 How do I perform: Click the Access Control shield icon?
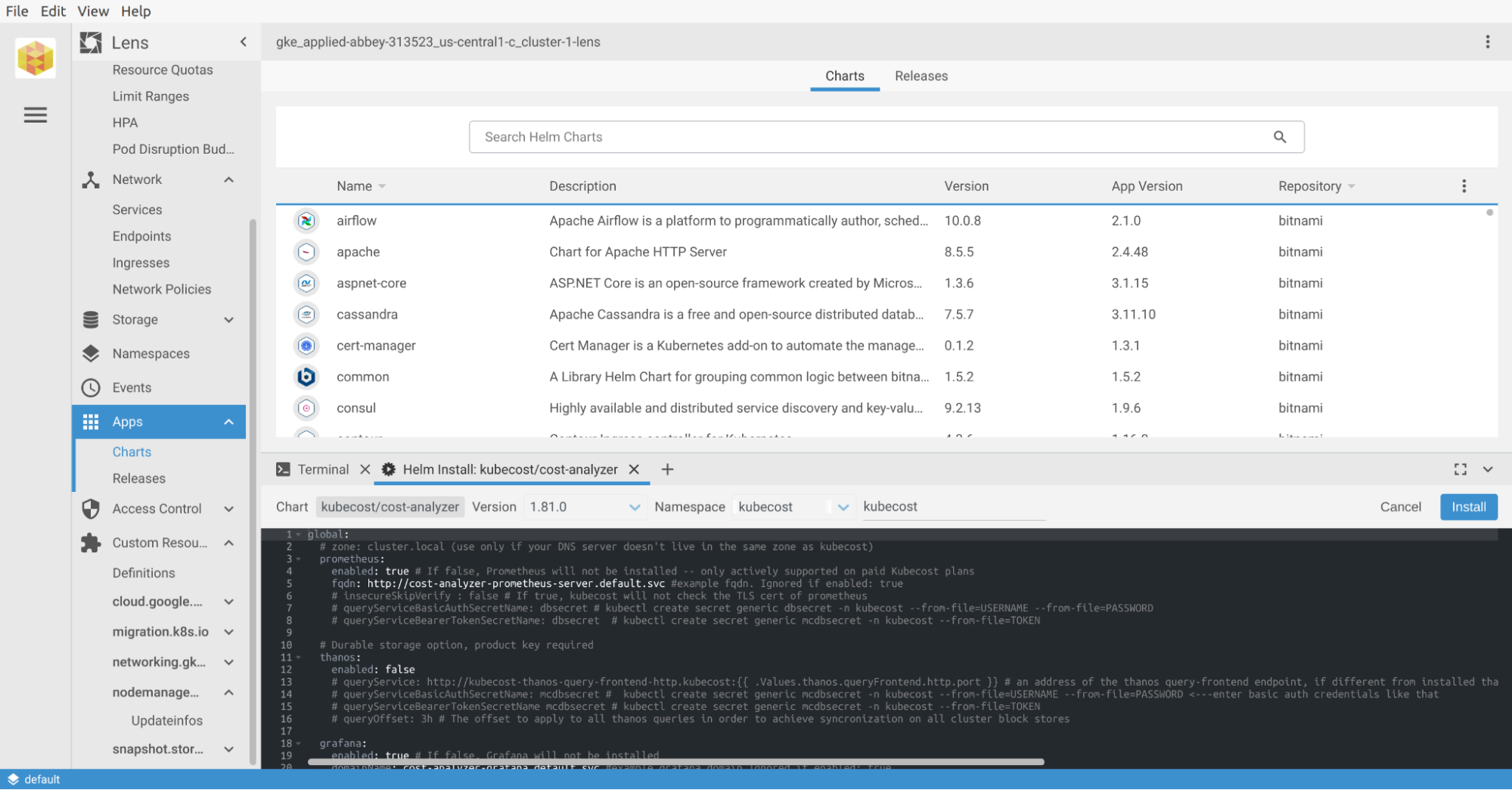point(91,509)
